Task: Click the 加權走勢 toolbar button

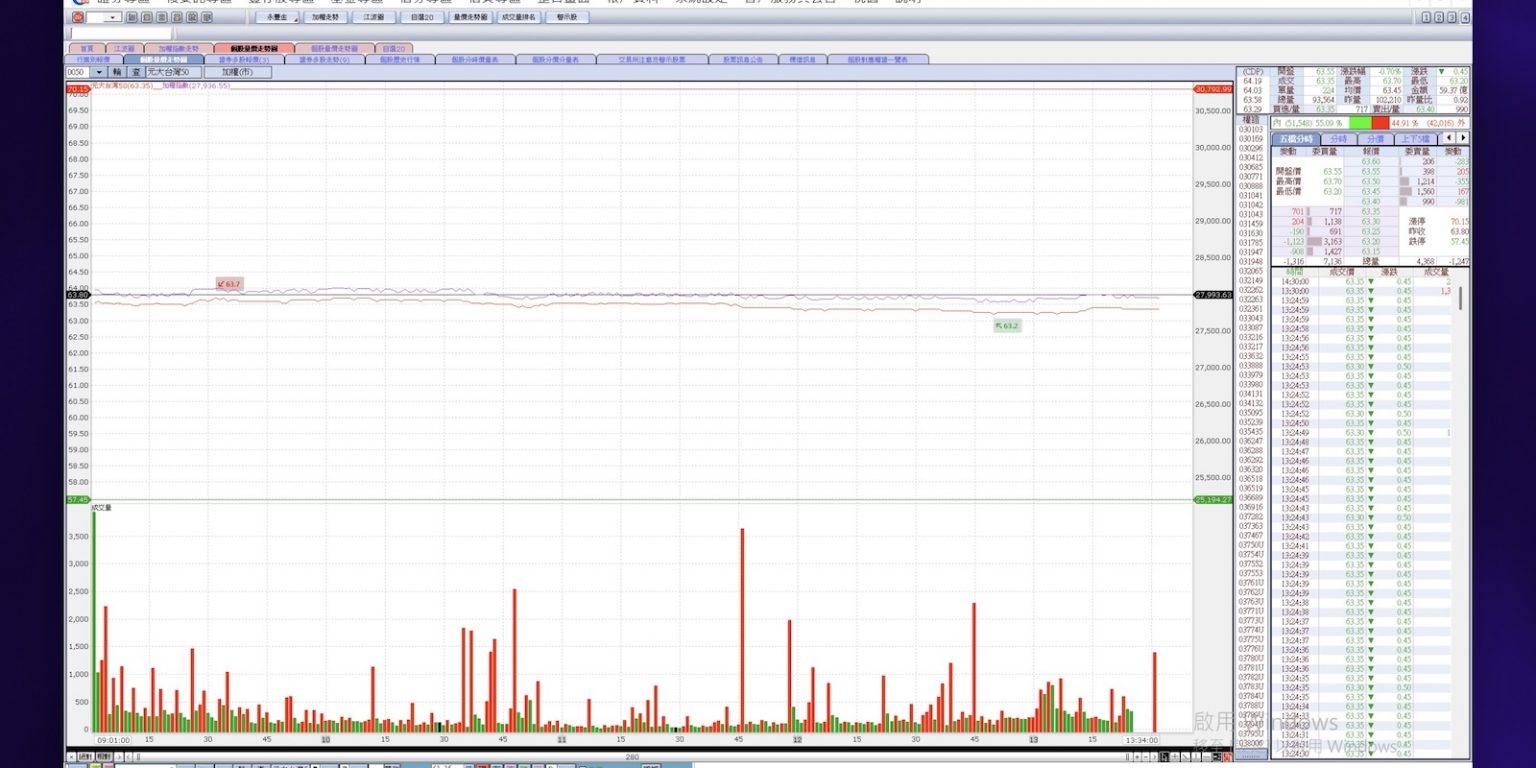Action: (325, 17)
